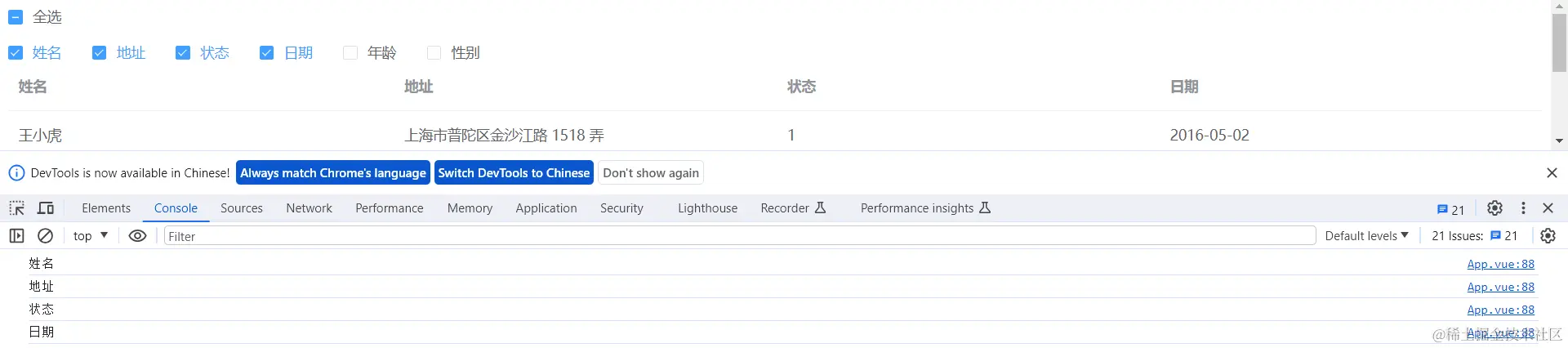Open the Elements tab
Screen dimensions: 1568x348
106,208
